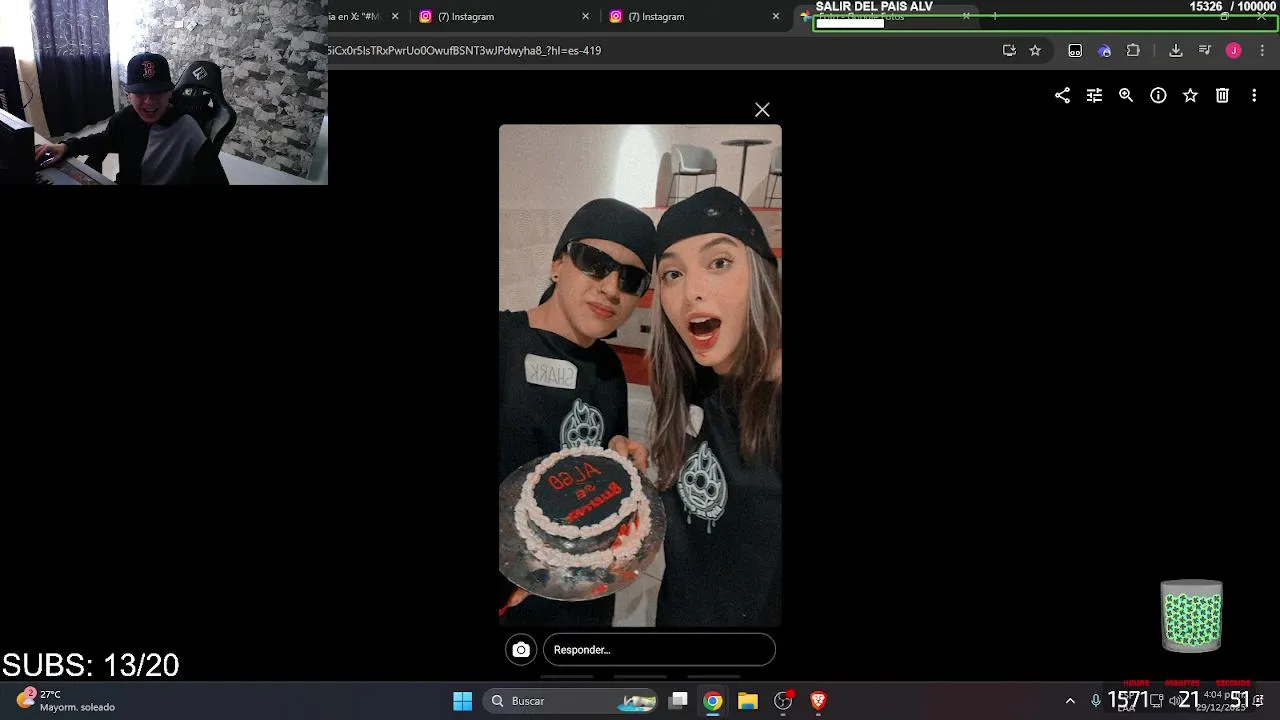This screenshot has height=720, width=1280.
Task: Open Chrome downloads icon
Action: [1176, 50]
